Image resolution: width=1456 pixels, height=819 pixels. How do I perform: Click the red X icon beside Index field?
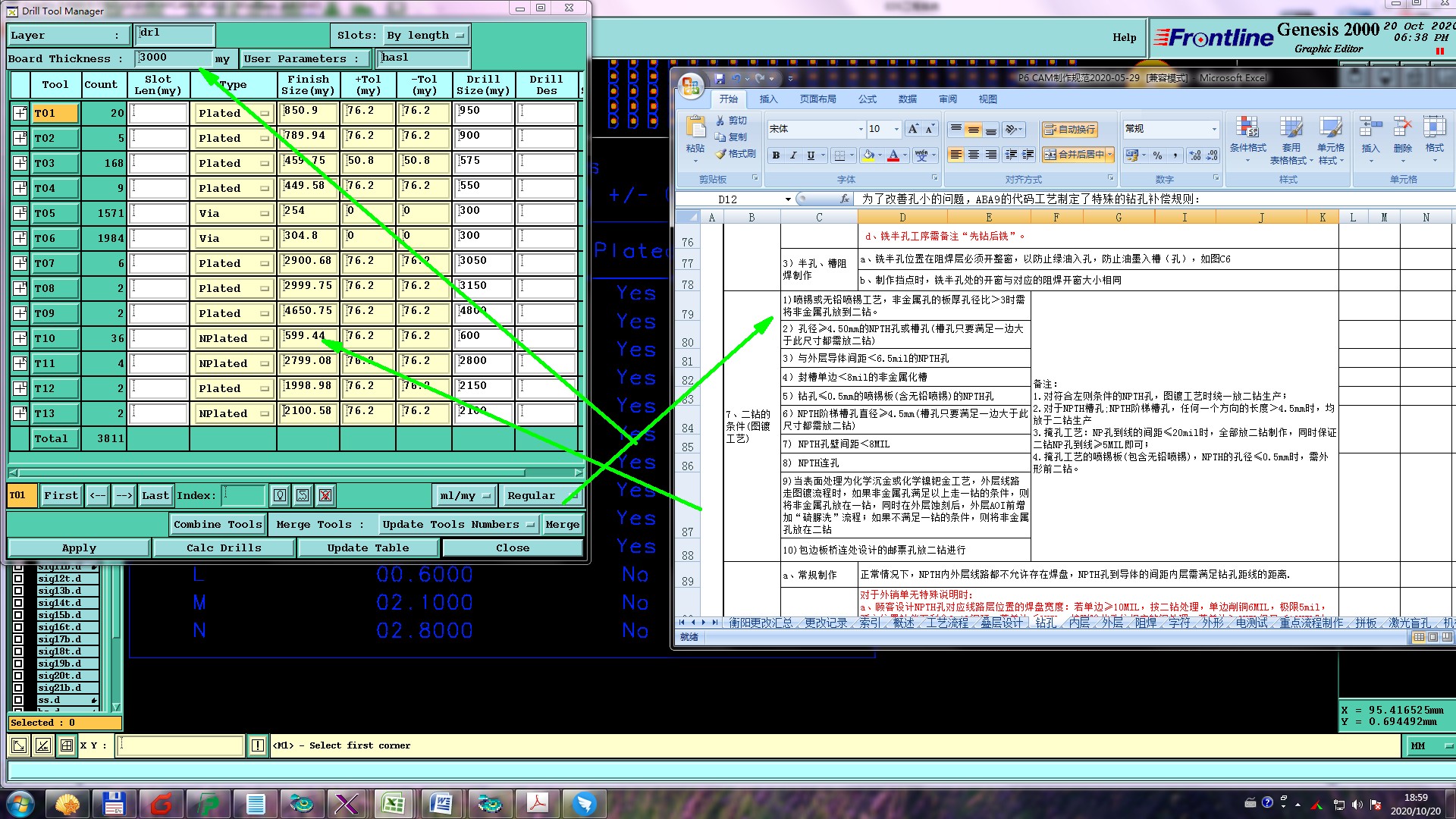[x=325, y=495]
